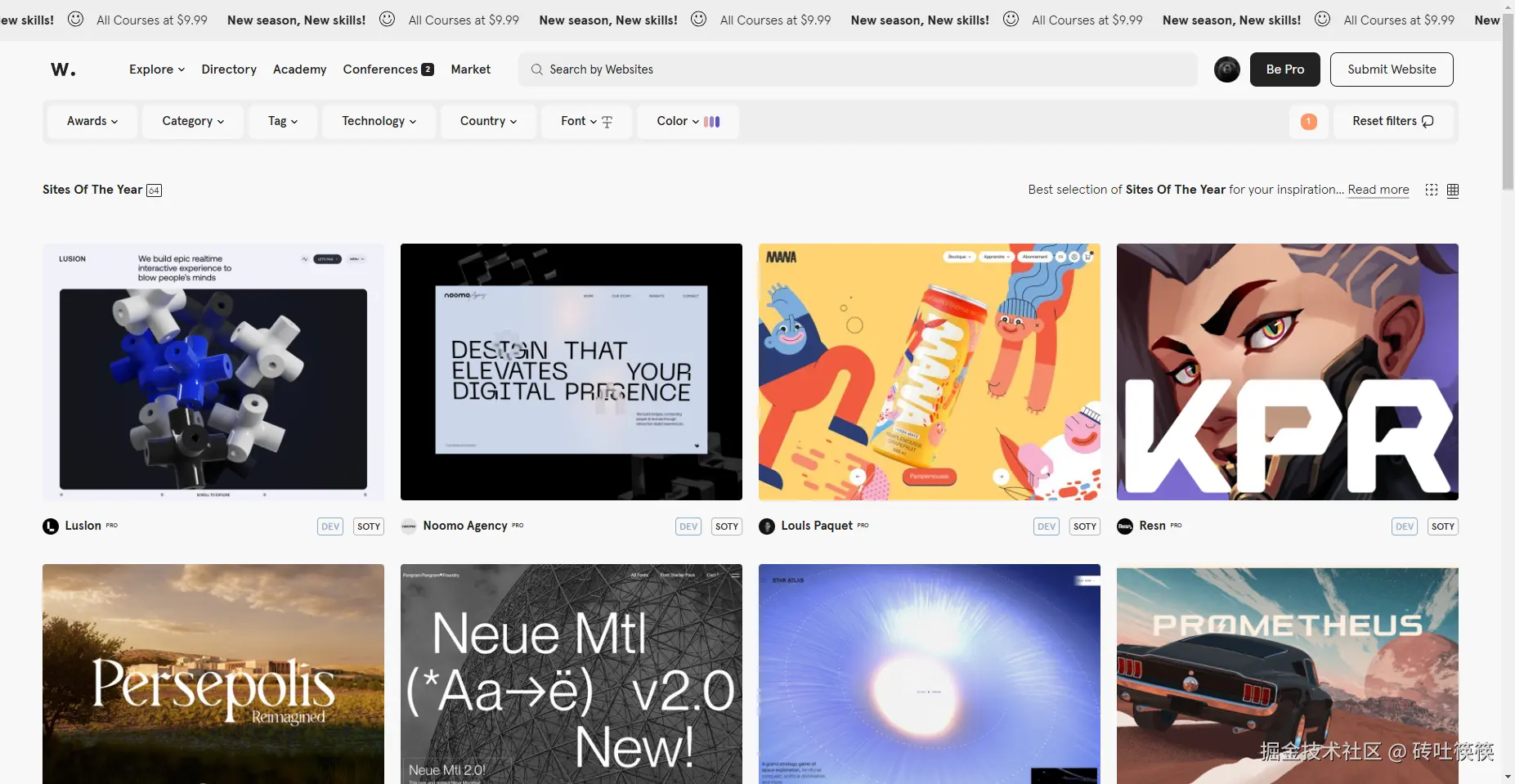Click the SOTY badge on Louis Paquet
The image size is (1515, 784).
point(1085,526)
